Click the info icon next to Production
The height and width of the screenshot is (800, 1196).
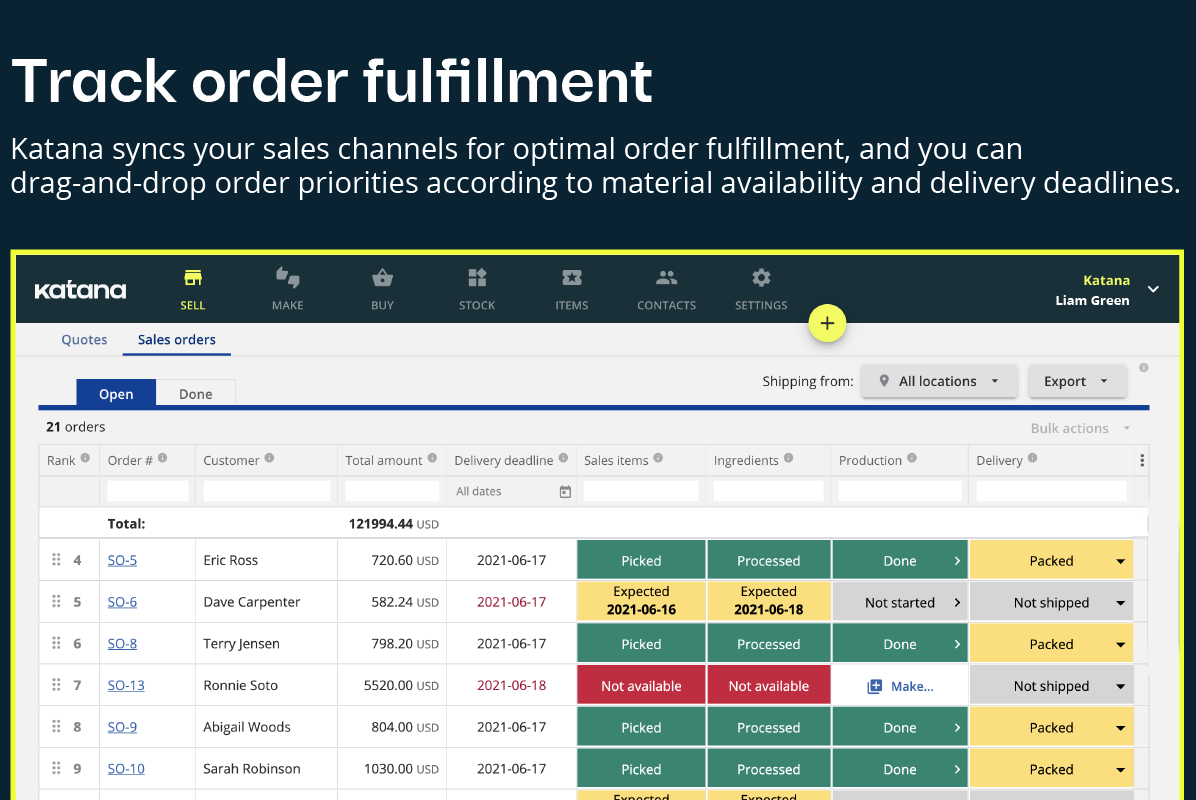912,458
